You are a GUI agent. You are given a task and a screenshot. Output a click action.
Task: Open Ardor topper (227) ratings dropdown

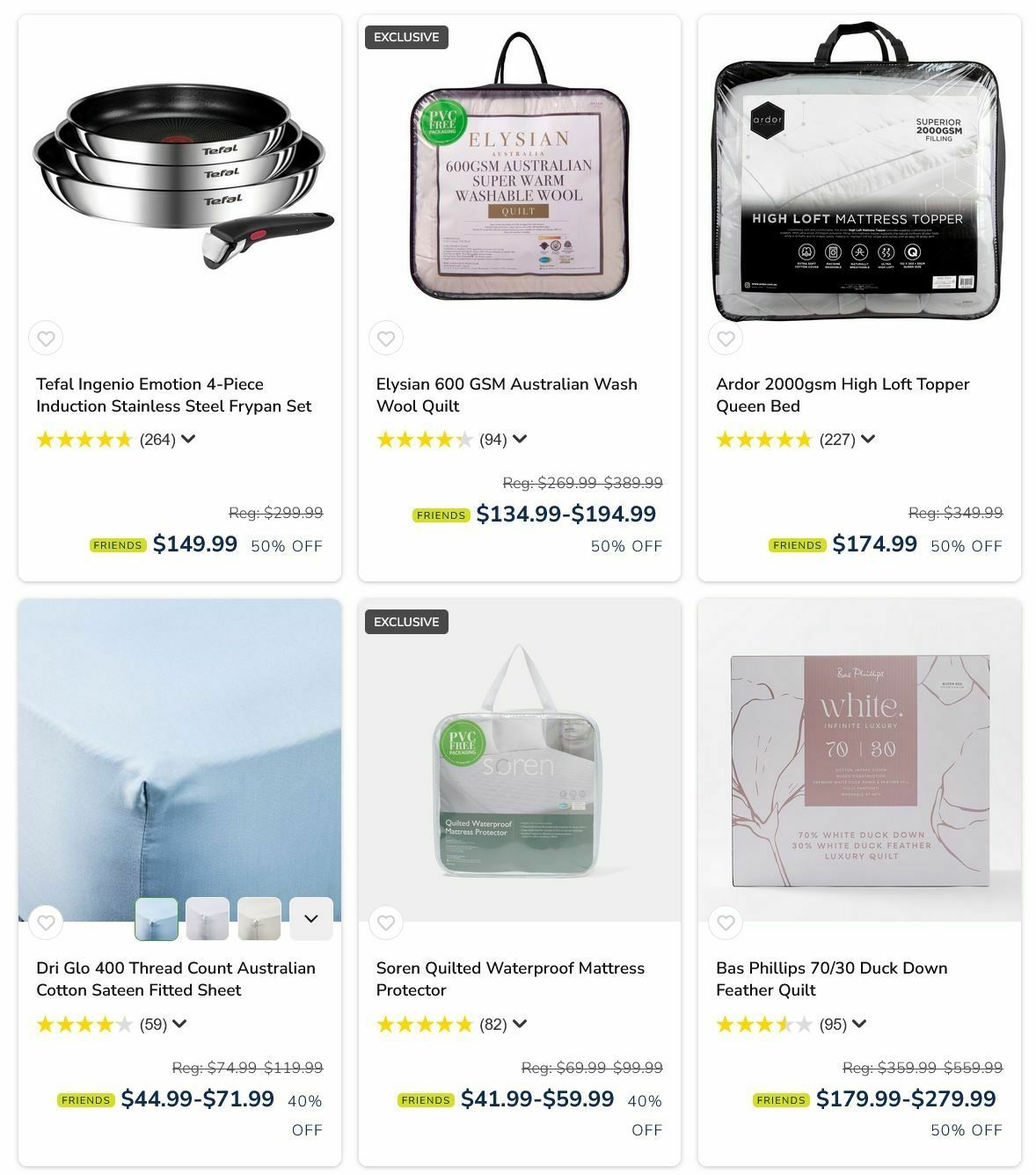point(868,439)
